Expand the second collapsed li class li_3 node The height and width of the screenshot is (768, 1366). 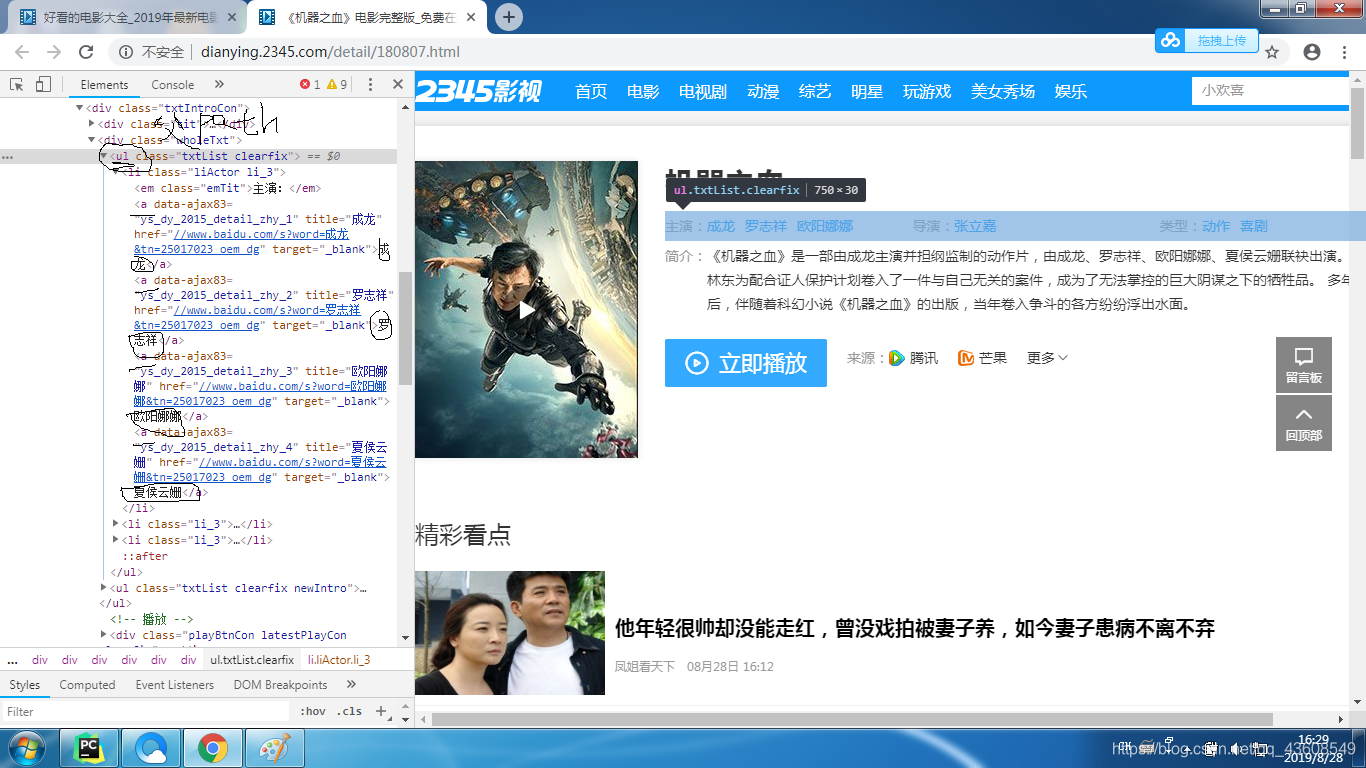117,540
